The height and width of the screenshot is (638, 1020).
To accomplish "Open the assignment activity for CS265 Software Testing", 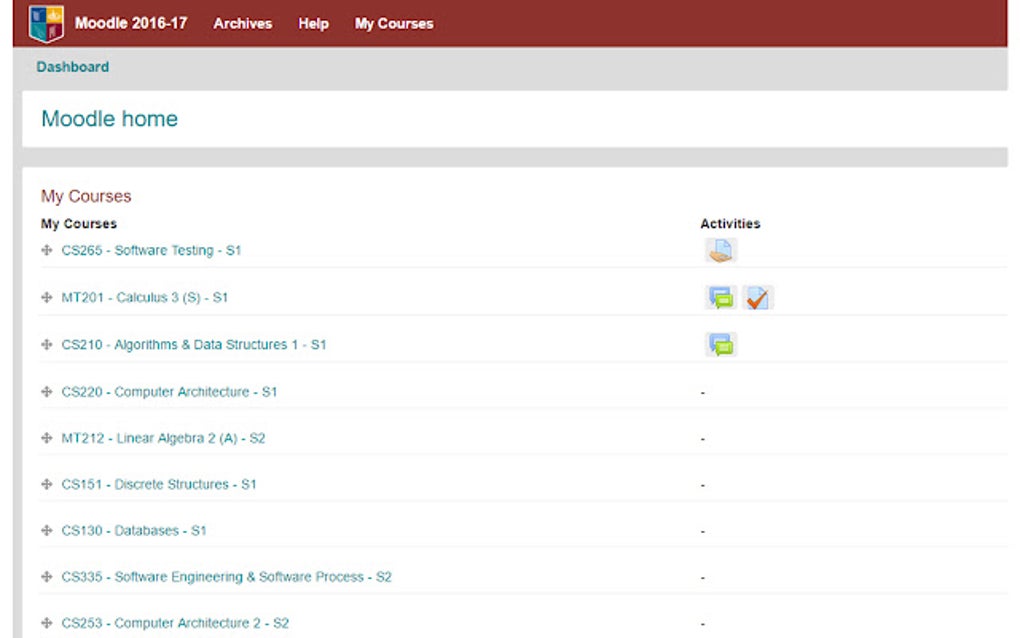I will point(721,250).
